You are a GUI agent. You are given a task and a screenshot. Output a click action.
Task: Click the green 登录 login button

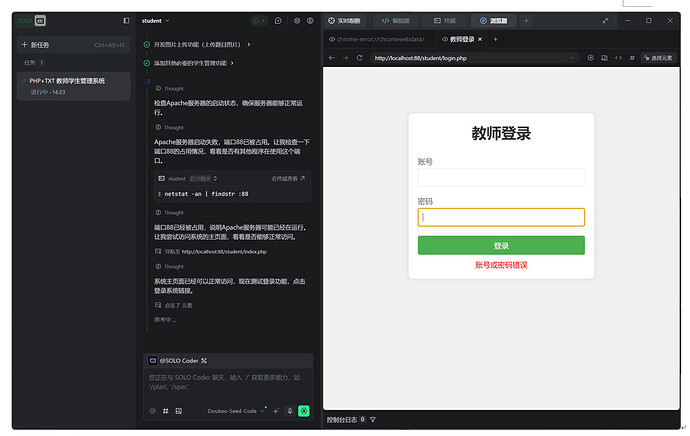point(501,246)
